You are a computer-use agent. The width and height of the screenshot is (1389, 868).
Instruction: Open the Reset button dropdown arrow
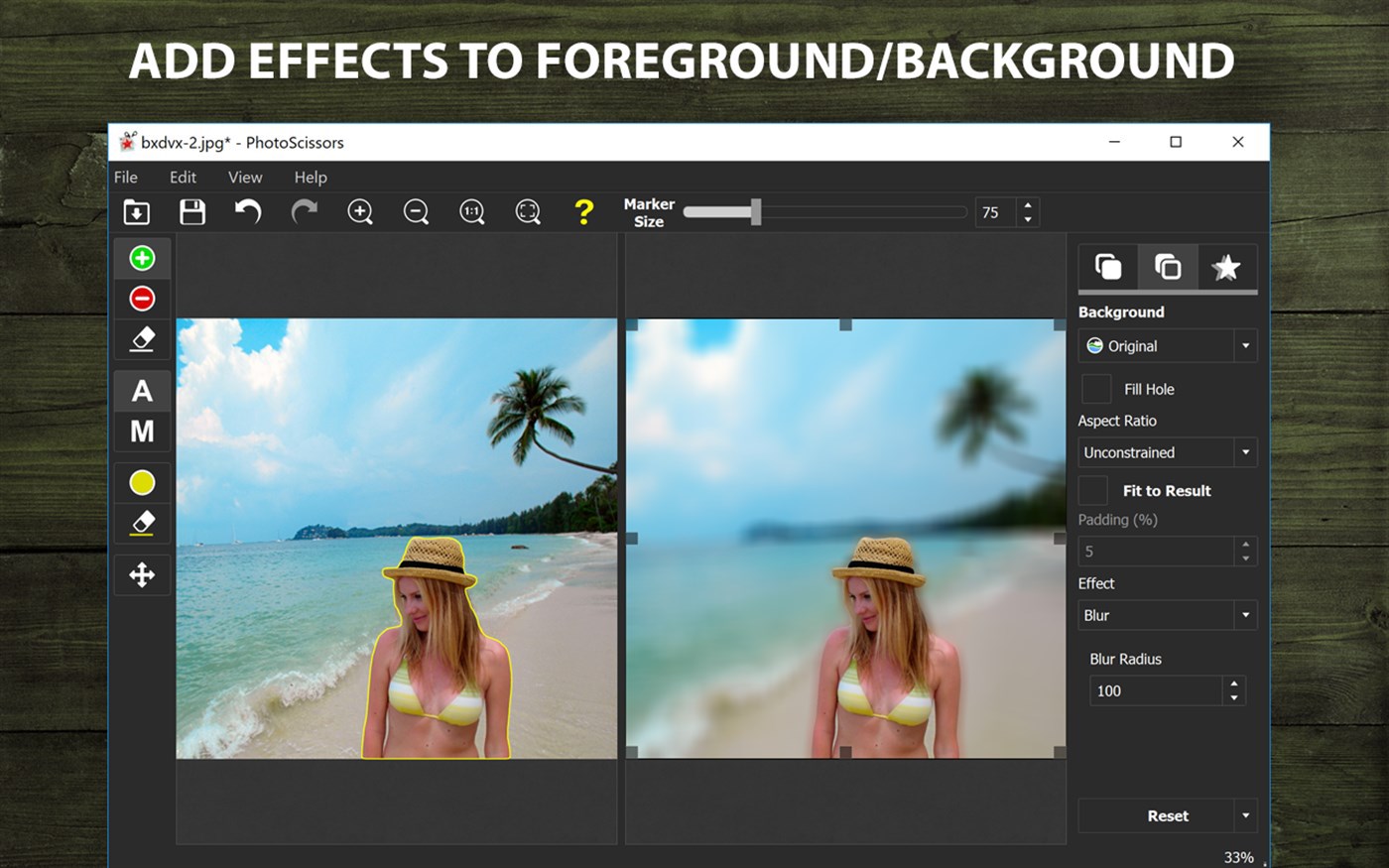1246,815
